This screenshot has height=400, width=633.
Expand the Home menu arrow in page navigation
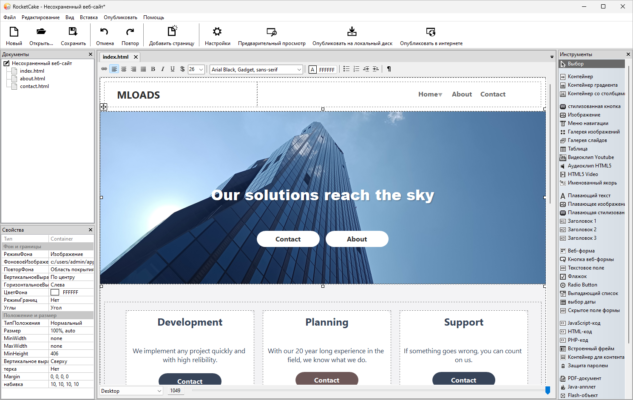click(x=440, y=94)
